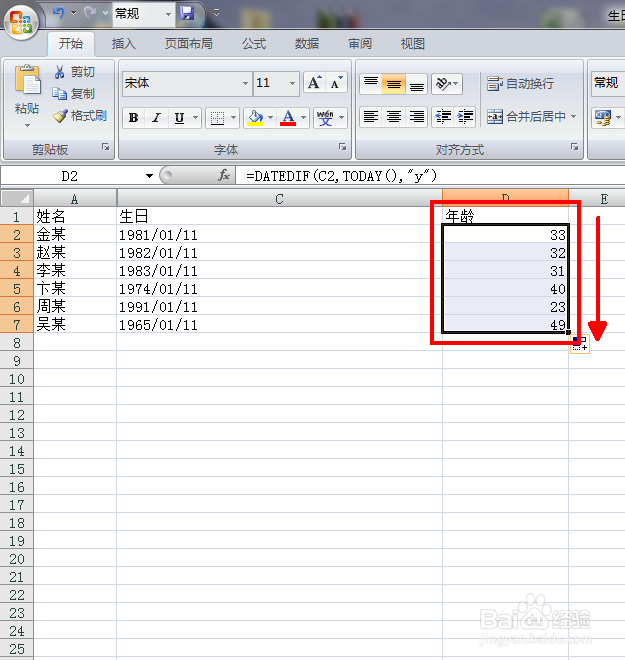625x660 pixels.
Task: Open the Insert Function fx dialog
Action: (x=224, y=175)
